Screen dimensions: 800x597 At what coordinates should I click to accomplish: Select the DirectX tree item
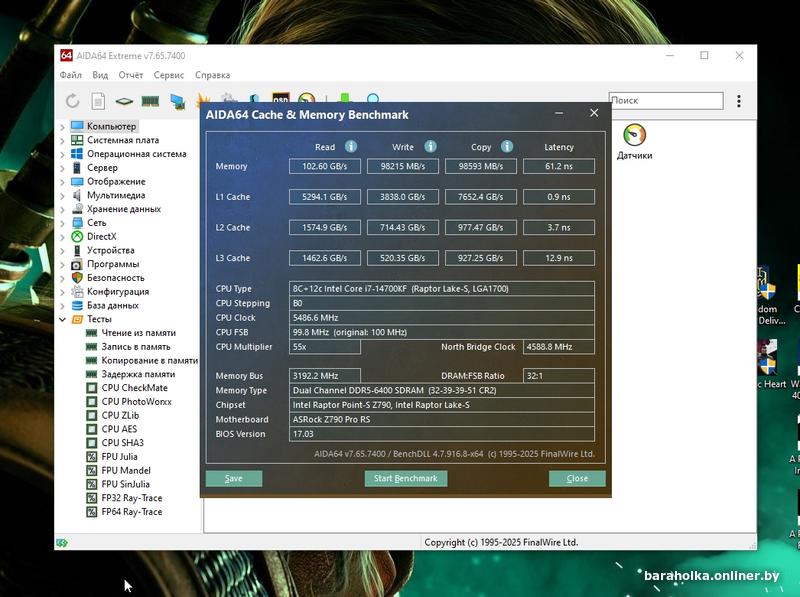pos(102,236)
